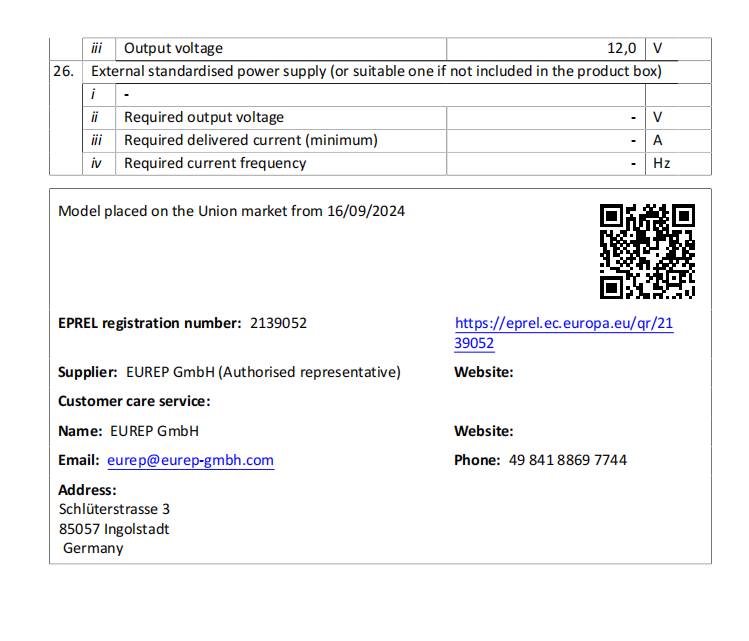Viewport: 749px width, 641px height.
Task: Select "Required current frequency" text
Action: 215,163
